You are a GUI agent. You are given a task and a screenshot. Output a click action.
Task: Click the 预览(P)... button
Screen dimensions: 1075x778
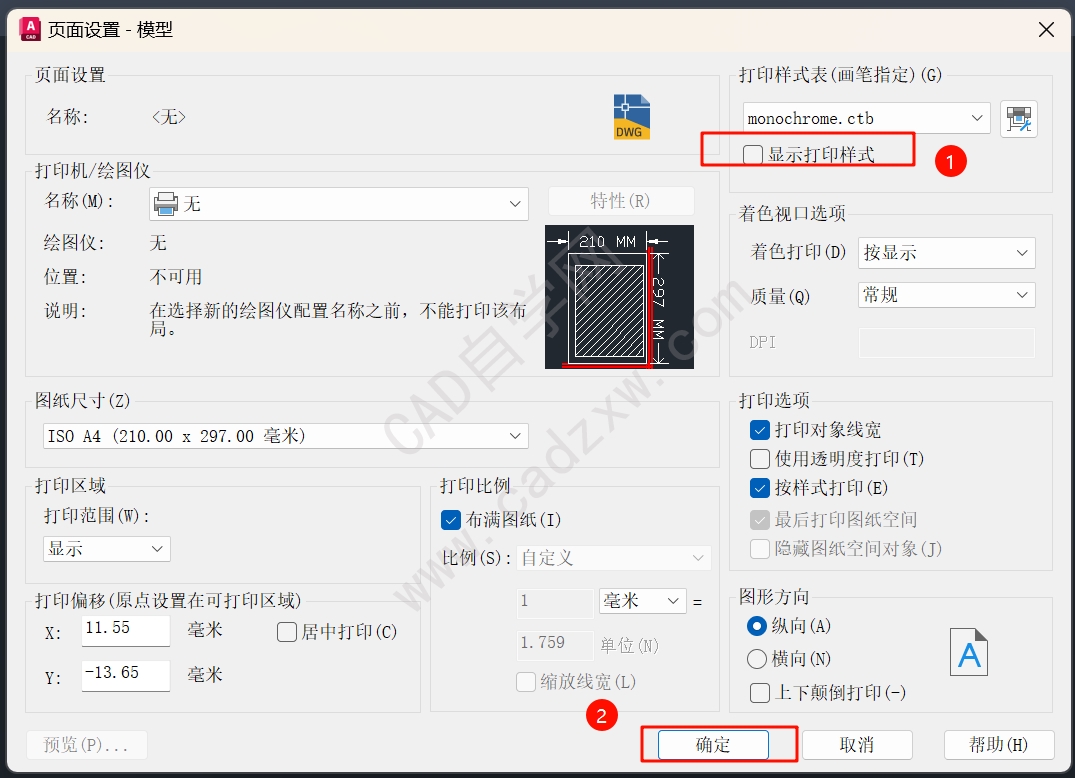click(x=86, y=745)
